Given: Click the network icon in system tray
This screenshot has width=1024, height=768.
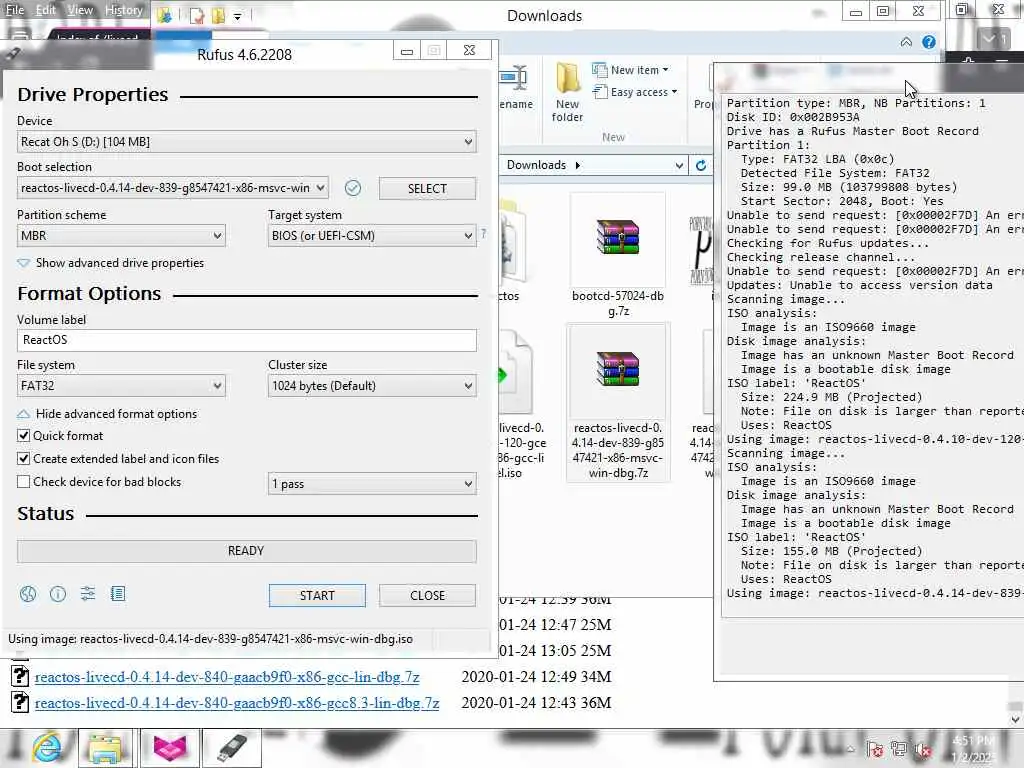Looking at the screenshot, I should 899,750.
